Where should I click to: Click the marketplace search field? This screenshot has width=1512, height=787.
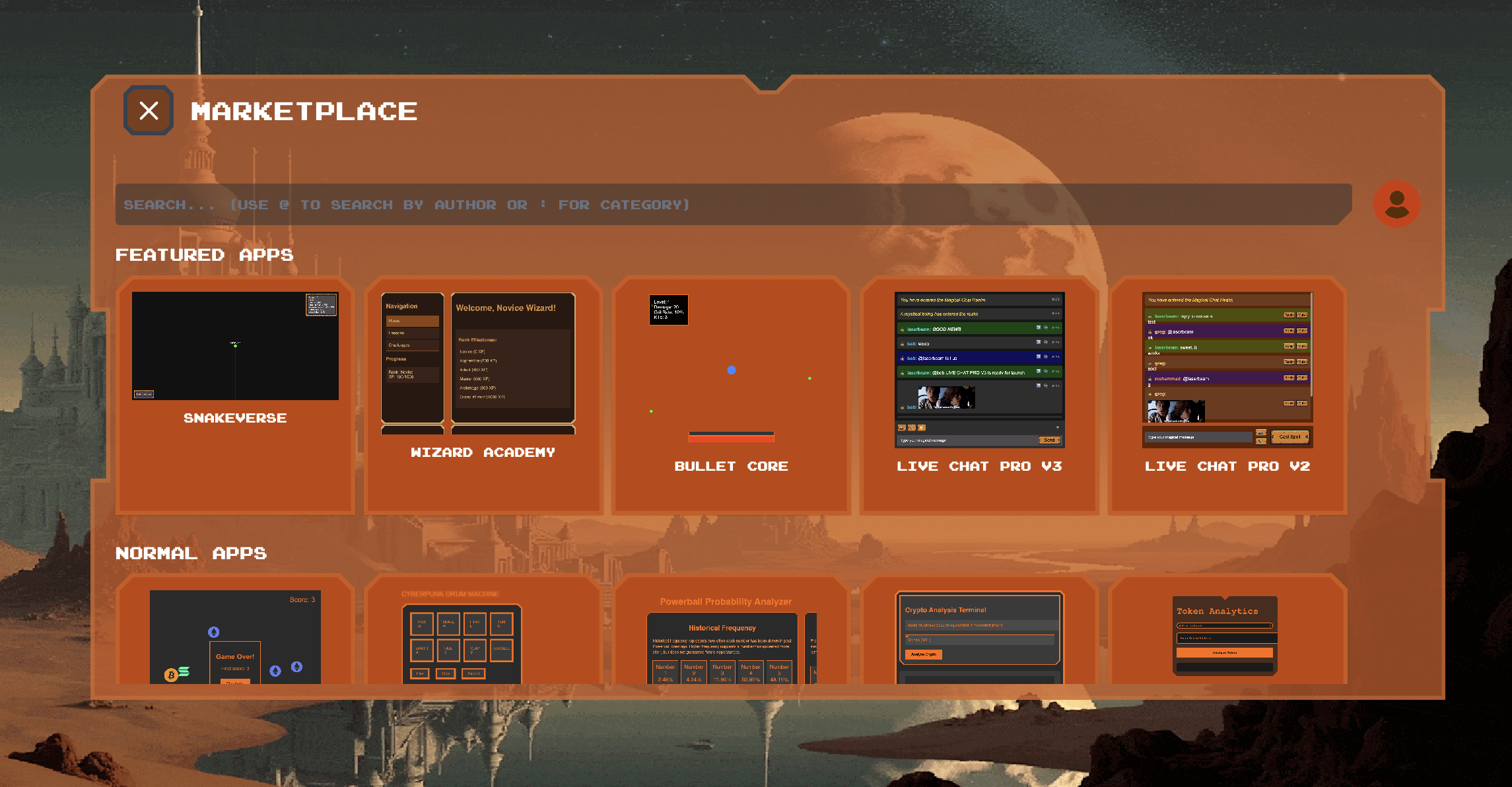[x=726, y=205]
